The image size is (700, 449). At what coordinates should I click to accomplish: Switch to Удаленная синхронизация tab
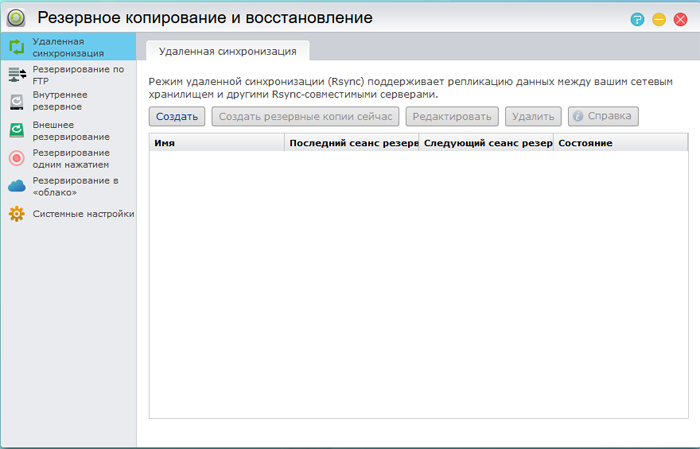tap(228, 51)
